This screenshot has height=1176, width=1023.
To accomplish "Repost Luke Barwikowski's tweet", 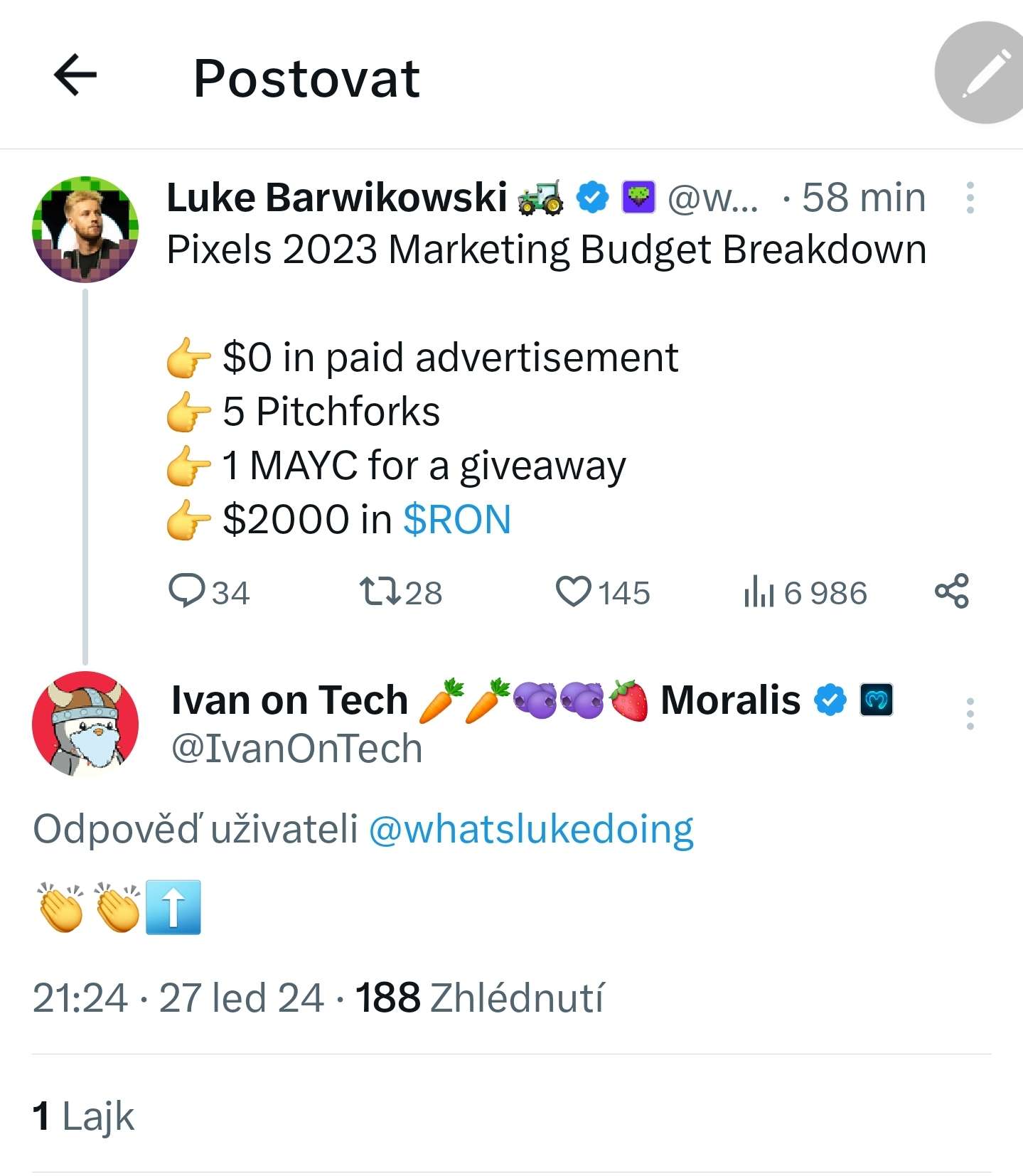I will click(x=381, y=592).
